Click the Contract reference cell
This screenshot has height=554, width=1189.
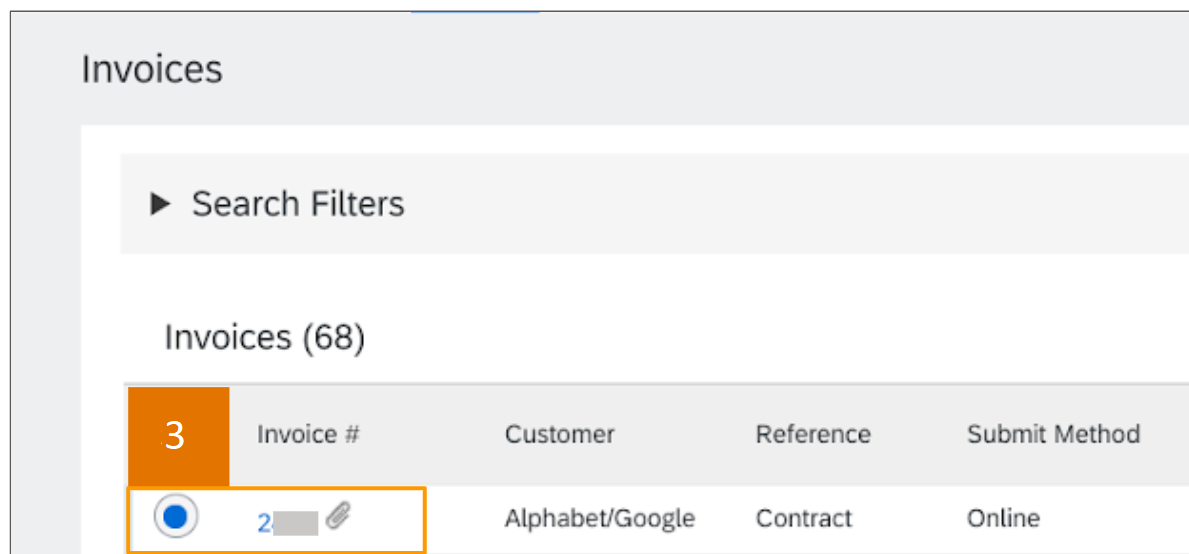[804, 518]
